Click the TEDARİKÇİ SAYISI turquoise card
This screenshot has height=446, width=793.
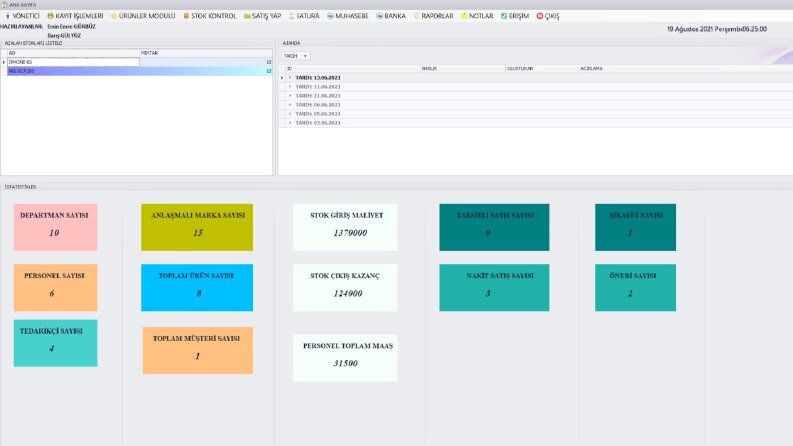tap(56, 343)
